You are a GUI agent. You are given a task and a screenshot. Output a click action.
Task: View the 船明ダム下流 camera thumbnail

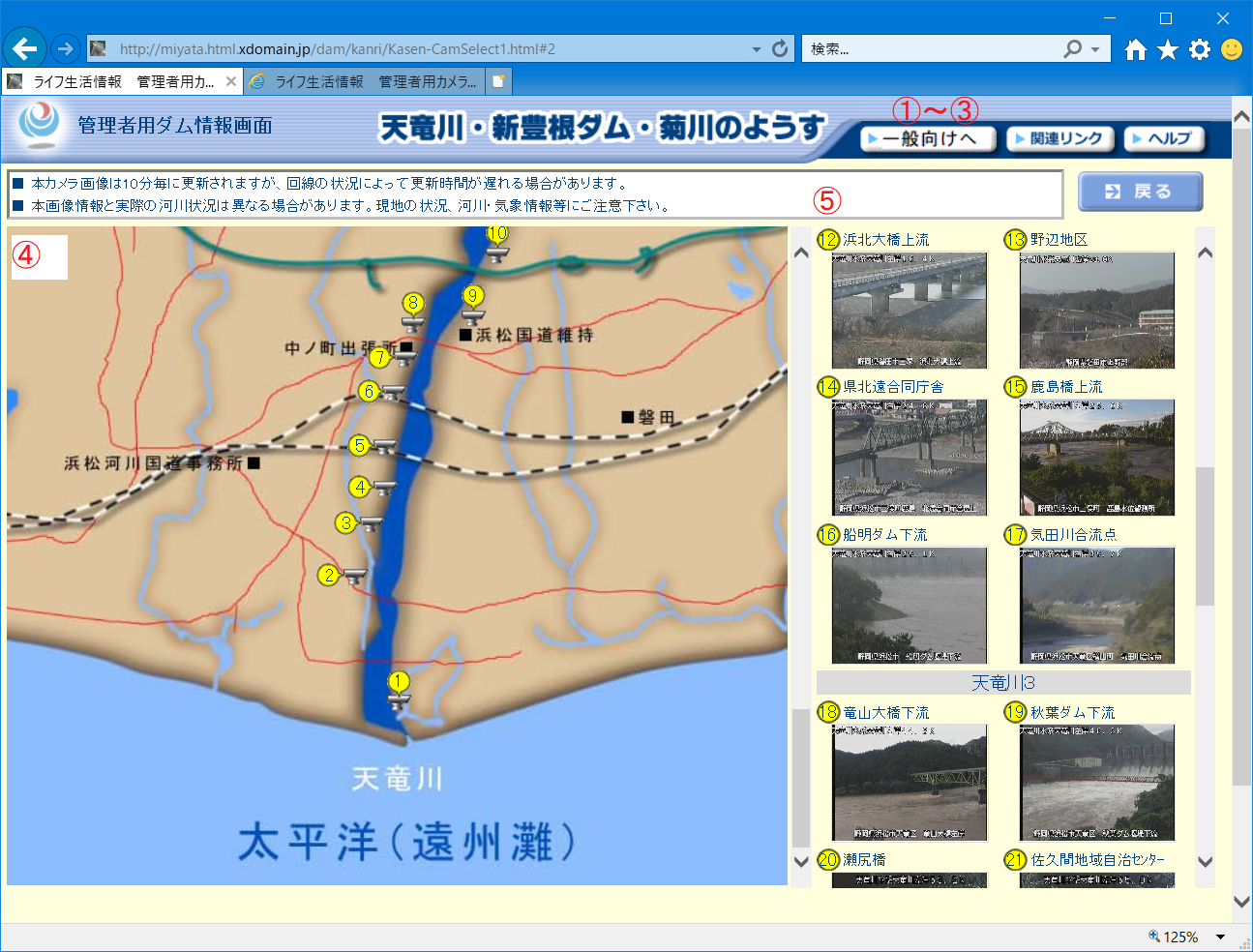coord(910,606)
